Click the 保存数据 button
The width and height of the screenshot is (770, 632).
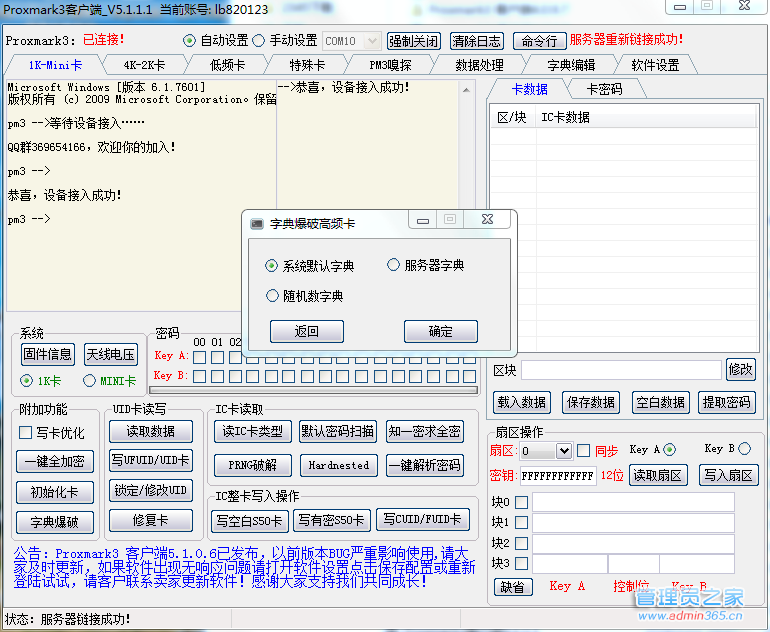click(x=591, y=403)
